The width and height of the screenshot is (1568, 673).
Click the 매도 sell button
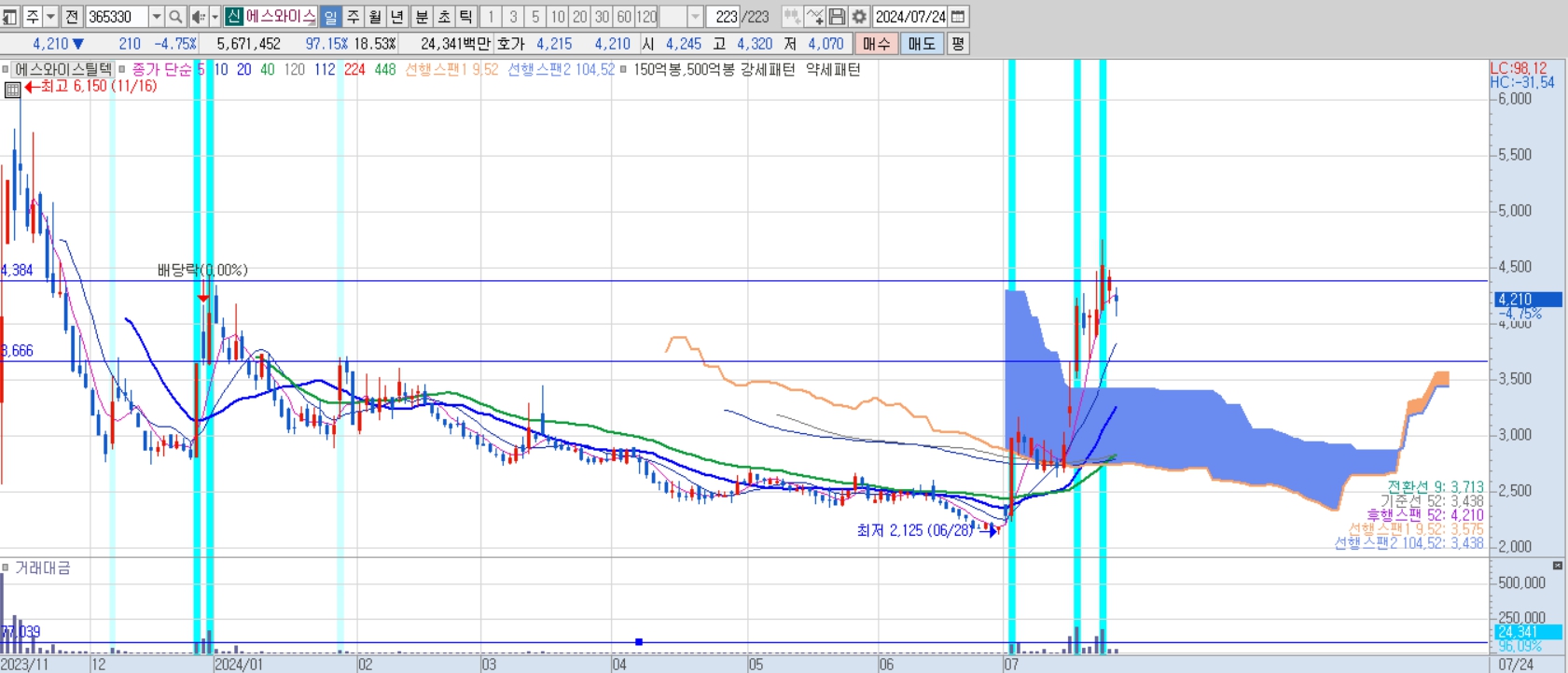click(922, 44)
